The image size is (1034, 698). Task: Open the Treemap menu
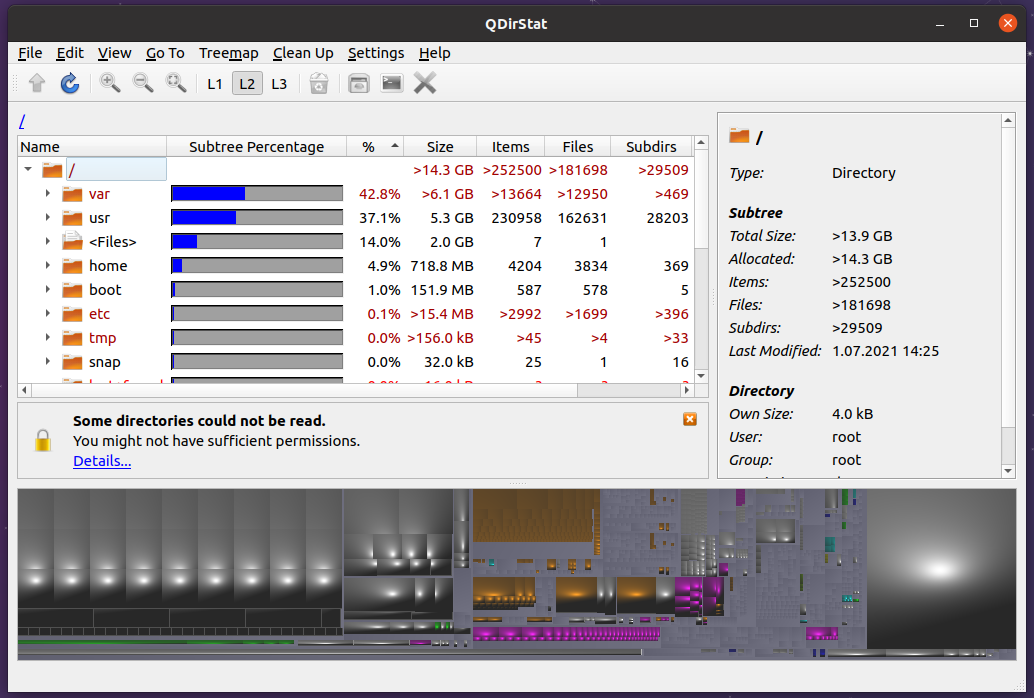[228, 53]
